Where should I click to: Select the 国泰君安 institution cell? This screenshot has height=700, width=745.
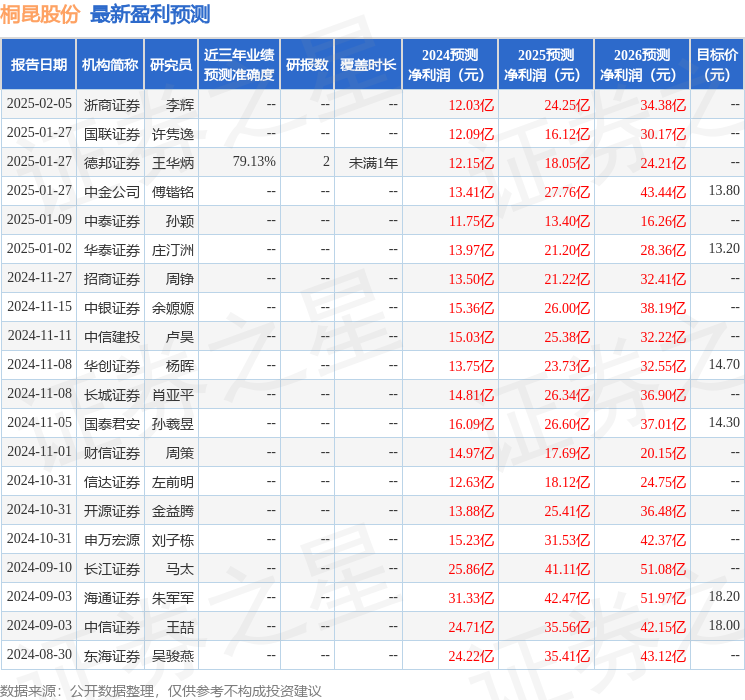coord(112,423)
